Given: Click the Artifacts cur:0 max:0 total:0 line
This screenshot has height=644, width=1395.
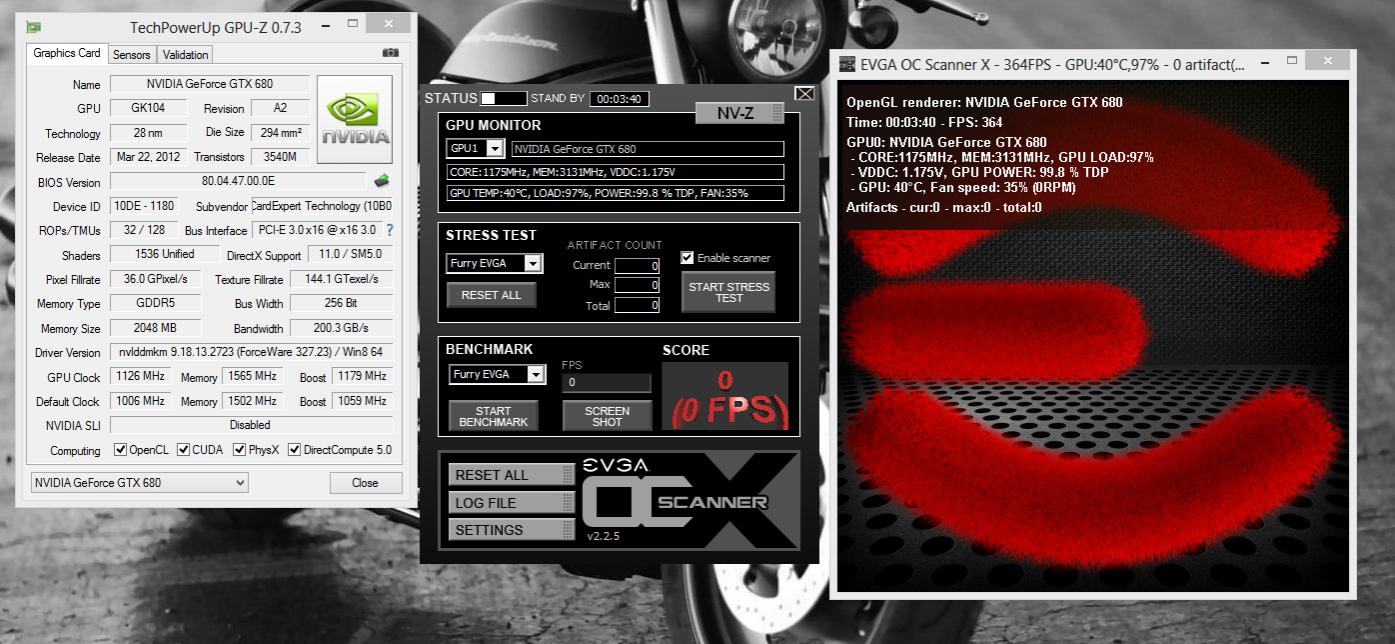Looking at the screenshot, I should point(944,207).
